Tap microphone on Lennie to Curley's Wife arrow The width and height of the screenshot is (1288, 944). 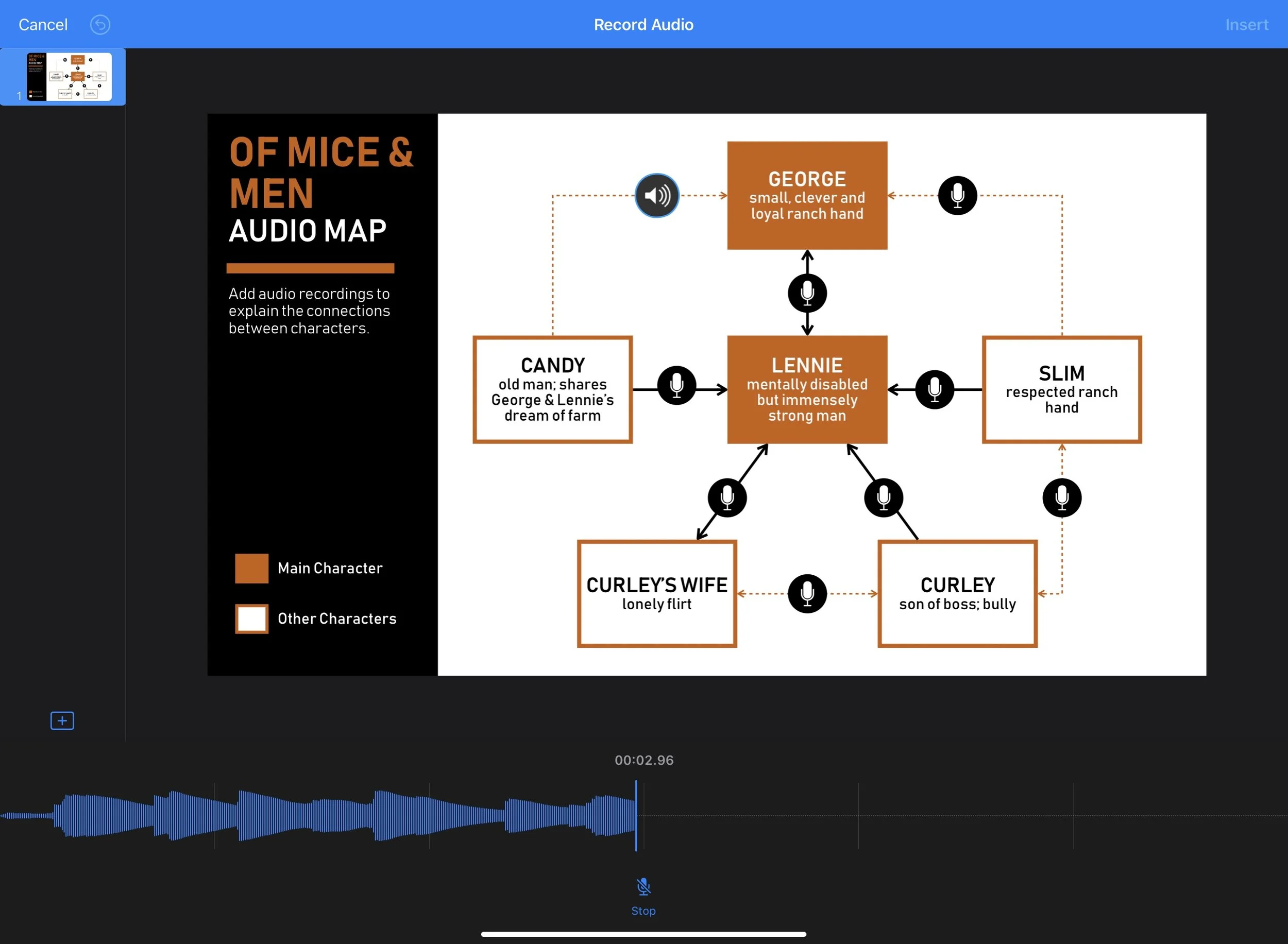click(726, 497)
